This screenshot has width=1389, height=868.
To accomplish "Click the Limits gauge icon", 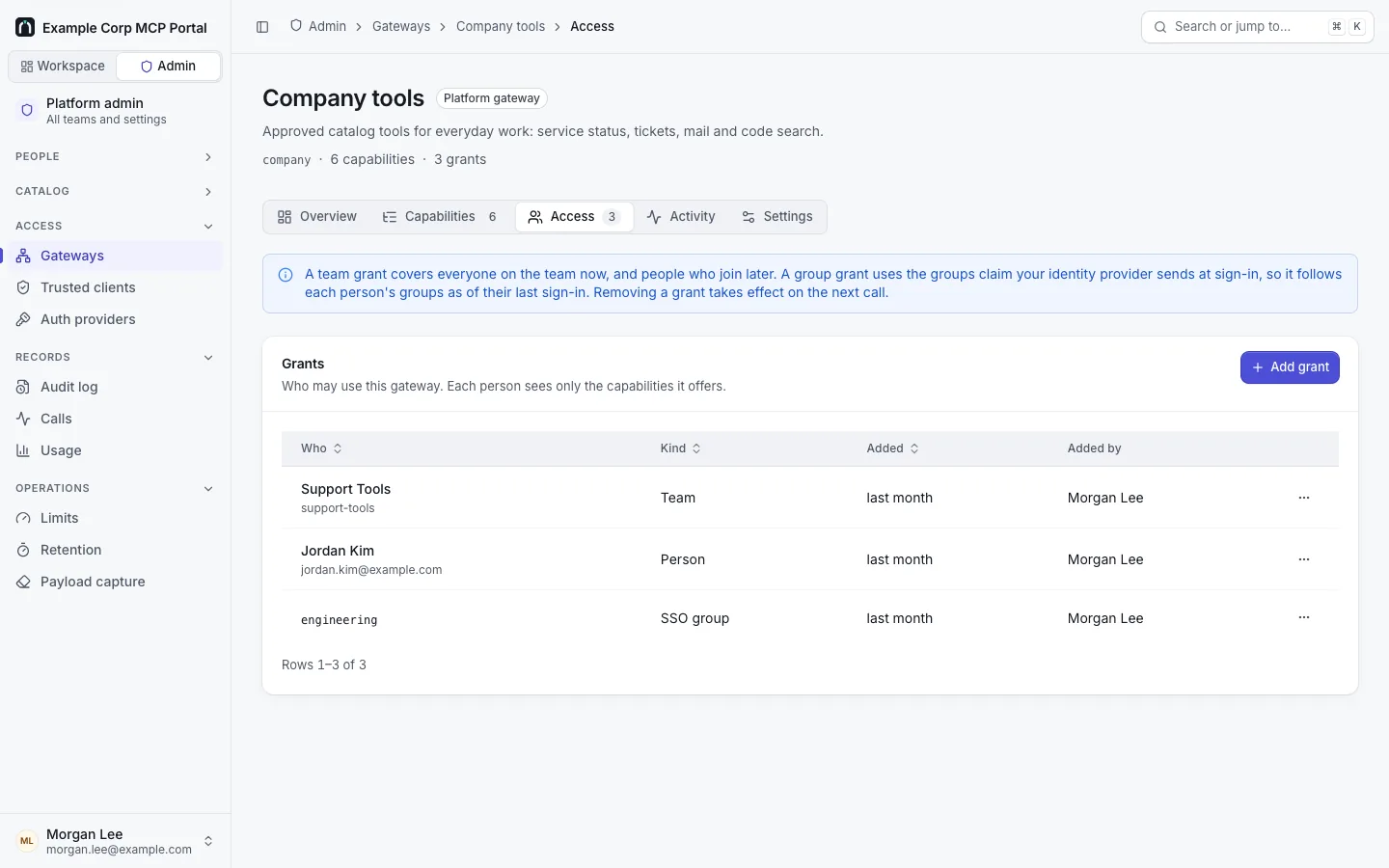I will pyautogui.click(x=23, y=518).
